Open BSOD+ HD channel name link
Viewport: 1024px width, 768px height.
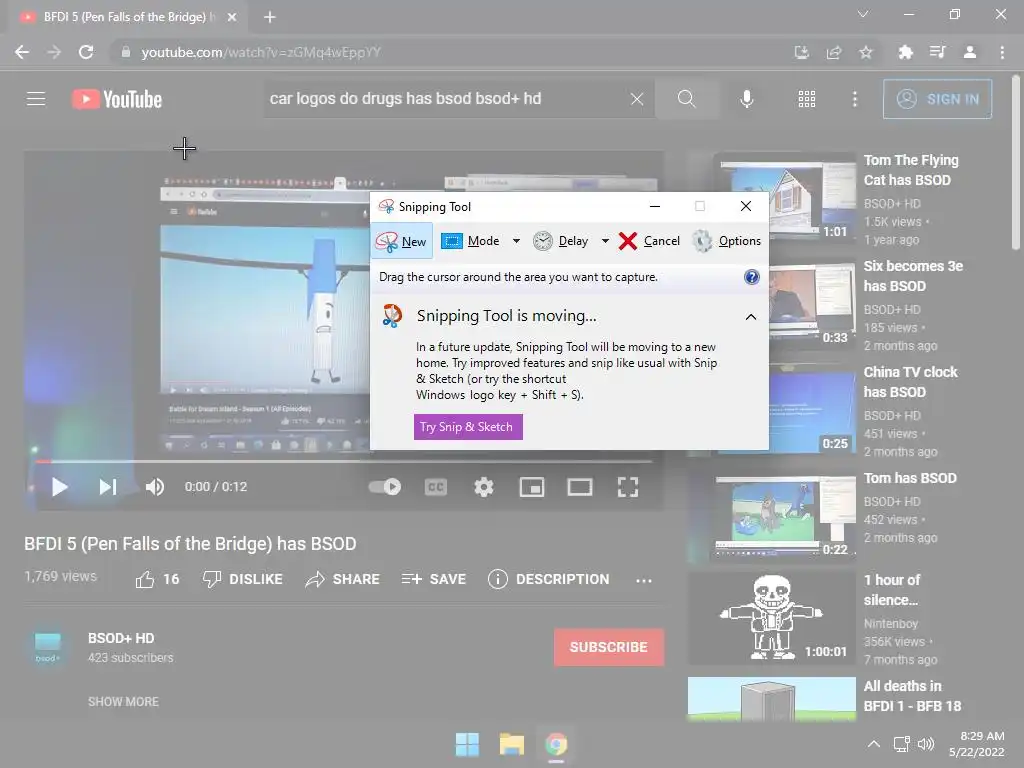(121, 638)
